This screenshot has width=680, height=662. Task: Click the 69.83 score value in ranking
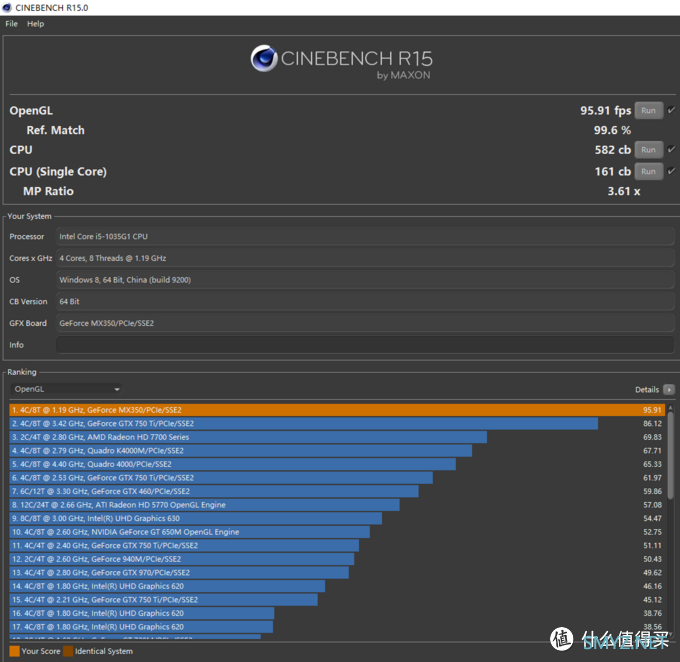click(x=652, y=437)
